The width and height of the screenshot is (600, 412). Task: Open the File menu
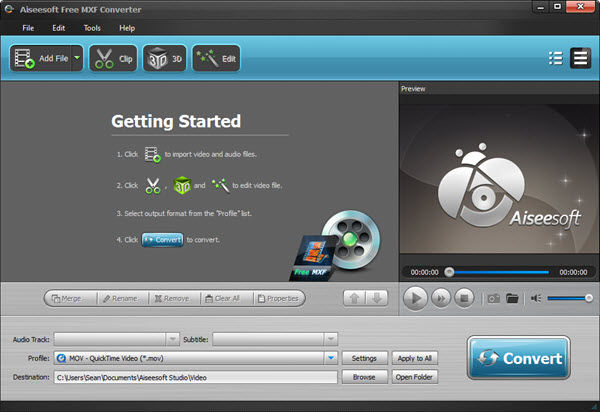(x=28, y=28)
